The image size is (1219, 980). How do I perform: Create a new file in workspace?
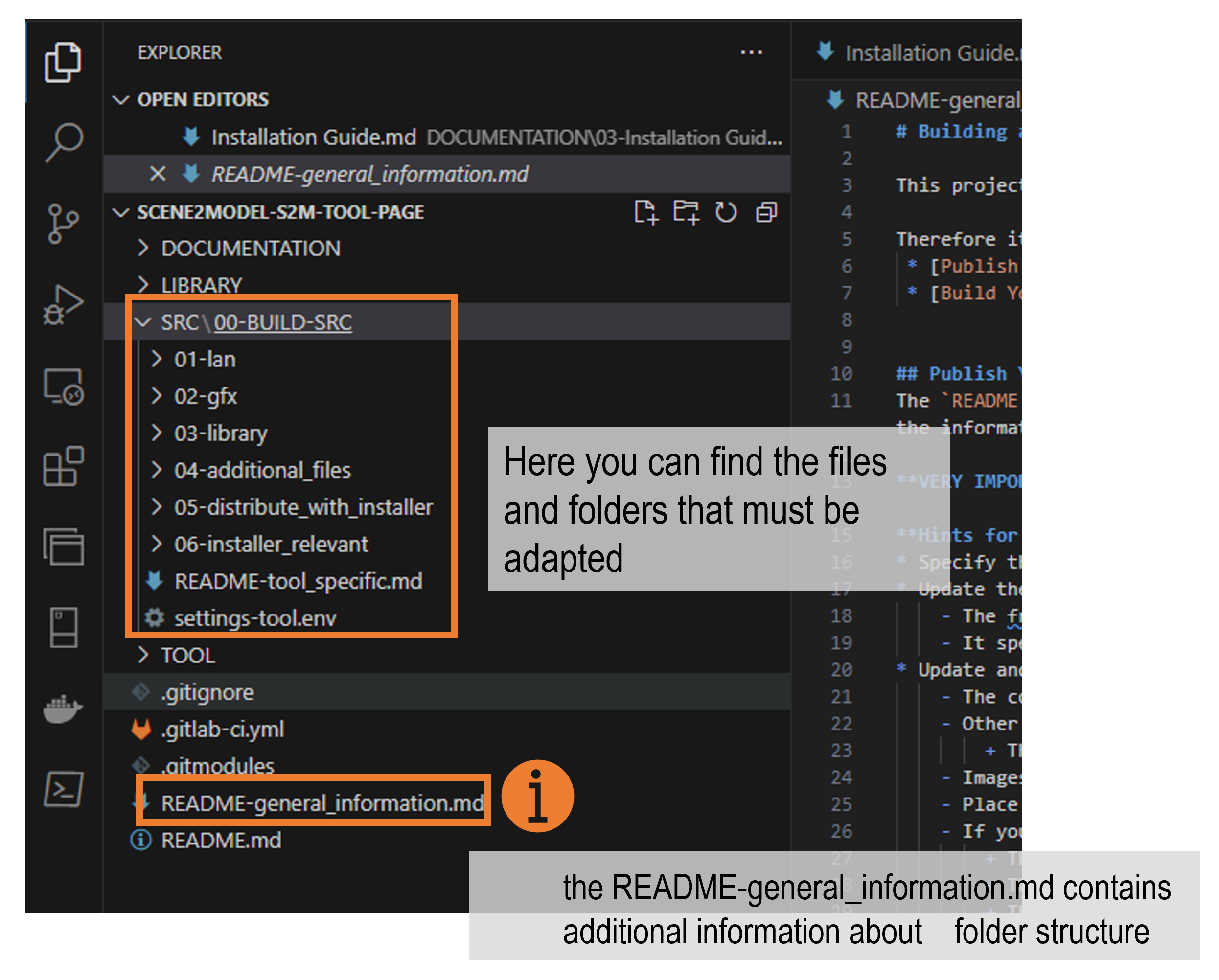coord(645,212)
